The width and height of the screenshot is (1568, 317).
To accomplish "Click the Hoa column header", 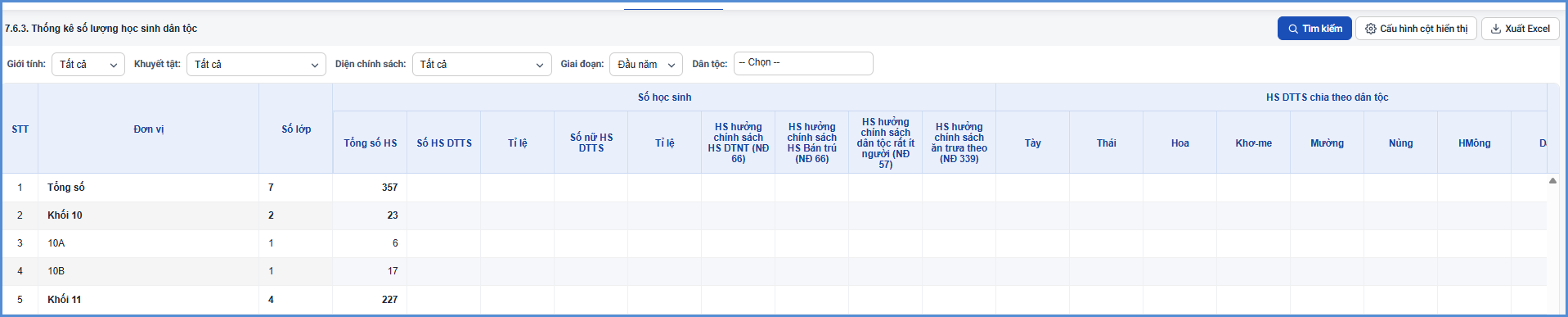I will coord(1180,143).
